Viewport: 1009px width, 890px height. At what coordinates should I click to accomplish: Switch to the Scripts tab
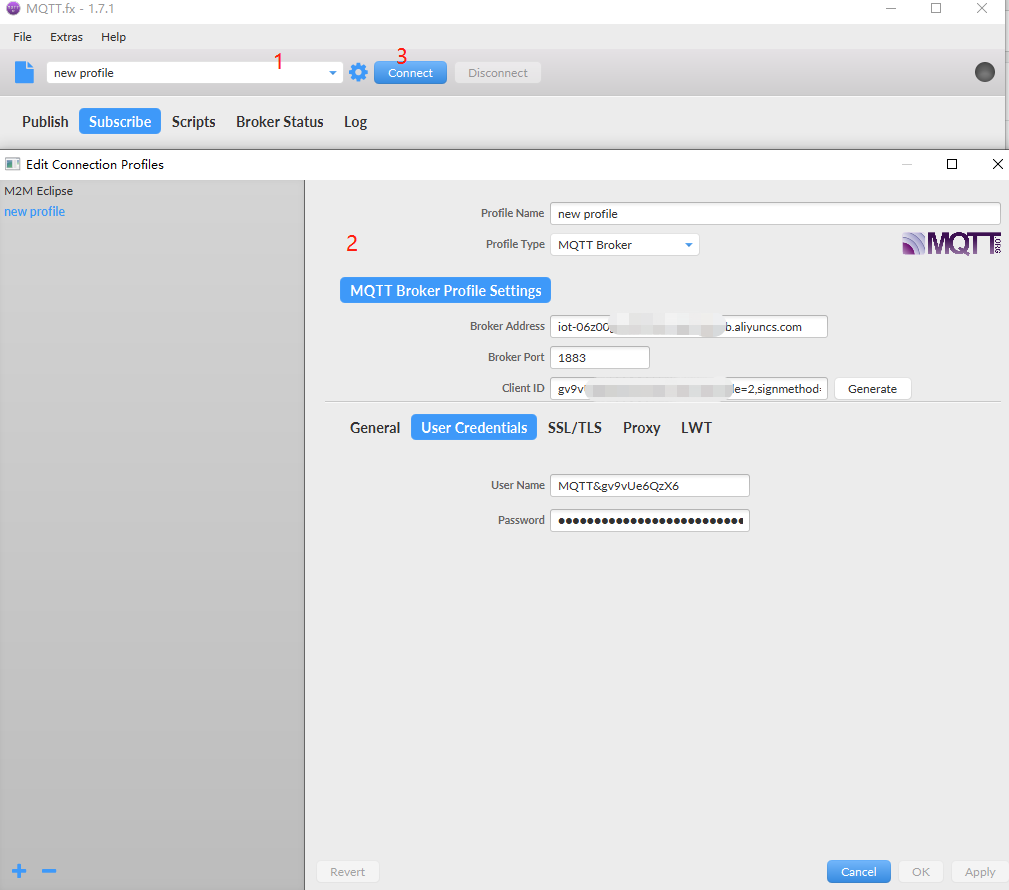194,122
